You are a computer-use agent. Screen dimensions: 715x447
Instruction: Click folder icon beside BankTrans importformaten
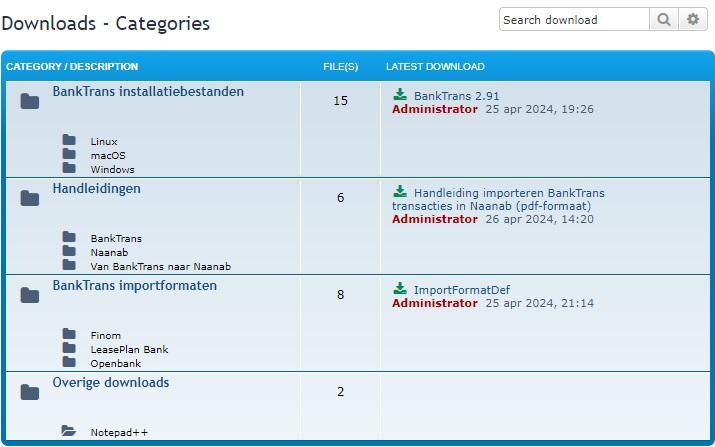(30, 295)
